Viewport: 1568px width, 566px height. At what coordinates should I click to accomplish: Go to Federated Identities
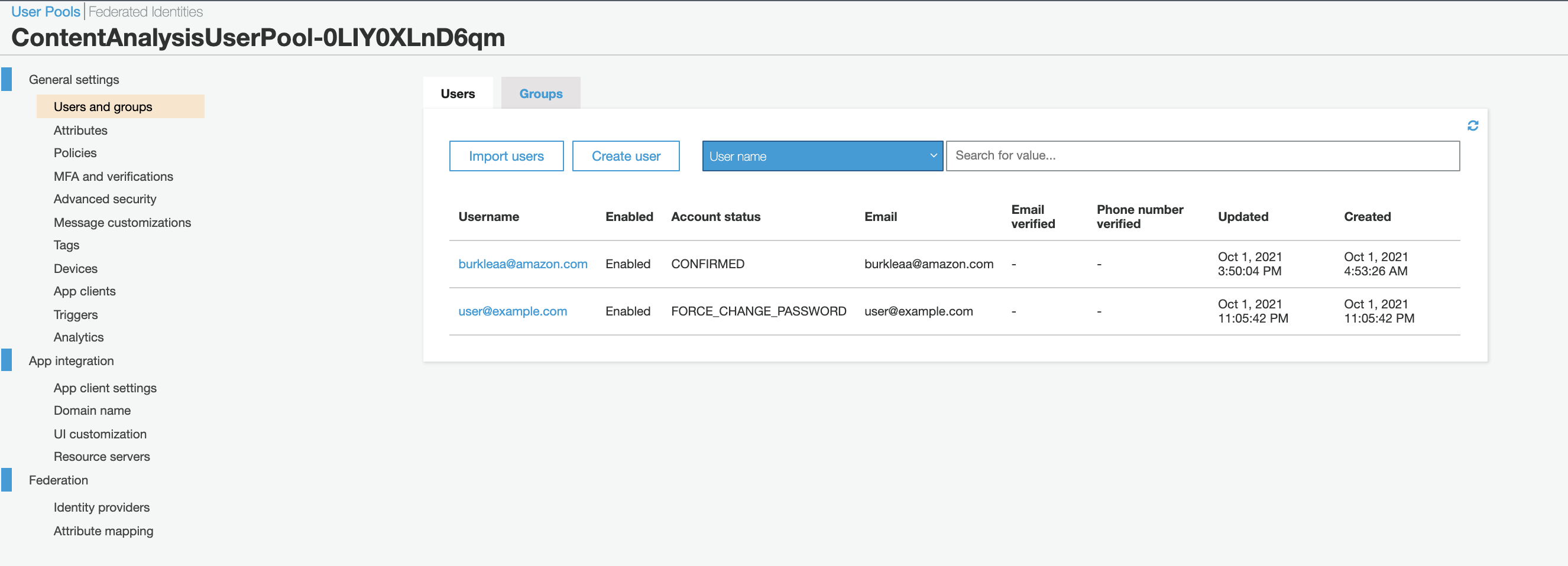[x=145, y=12]
